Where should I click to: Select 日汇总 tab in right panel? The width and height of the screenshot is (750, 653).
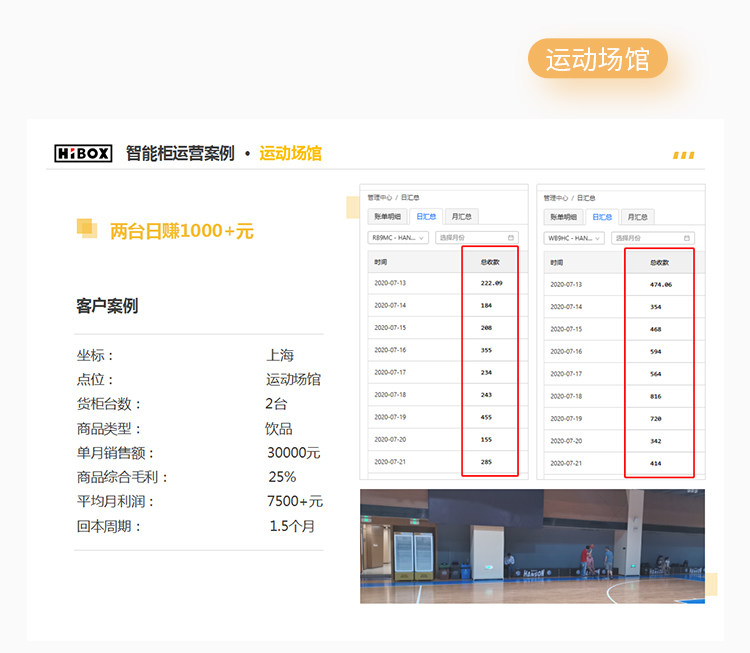pos(602,217)
